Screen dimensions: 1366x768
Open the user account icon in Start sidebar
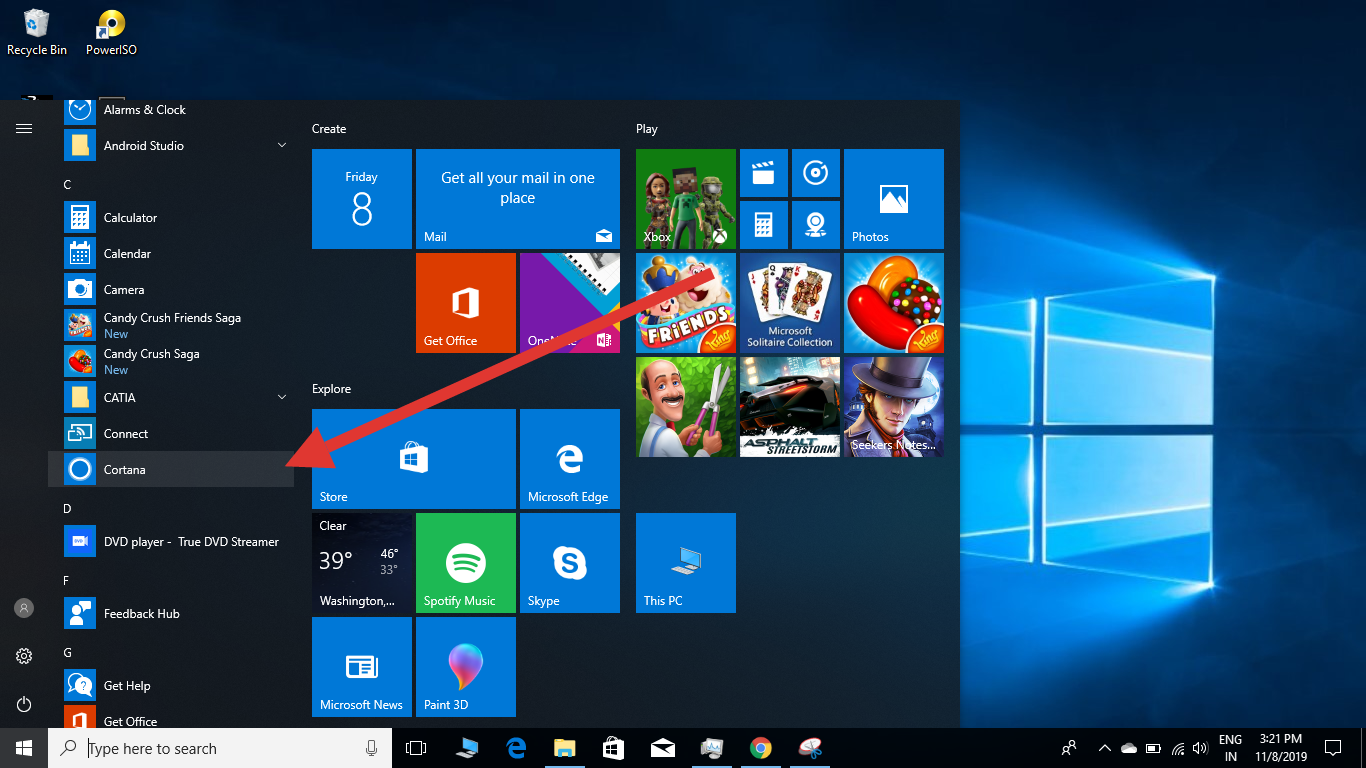tap(24, 608)
